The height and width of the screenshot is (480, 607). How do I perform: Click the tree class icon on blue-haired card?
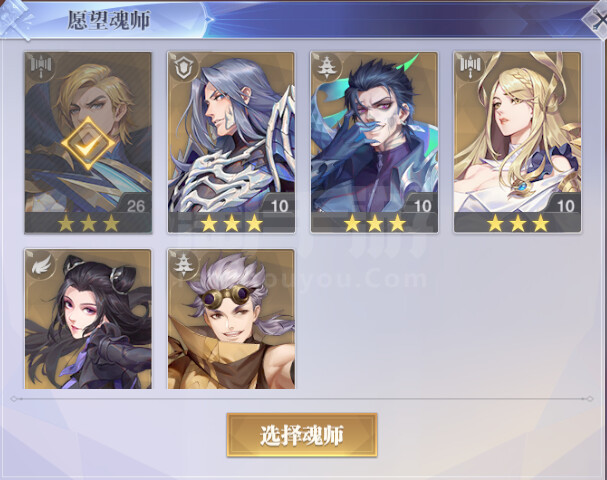(326, 67)
